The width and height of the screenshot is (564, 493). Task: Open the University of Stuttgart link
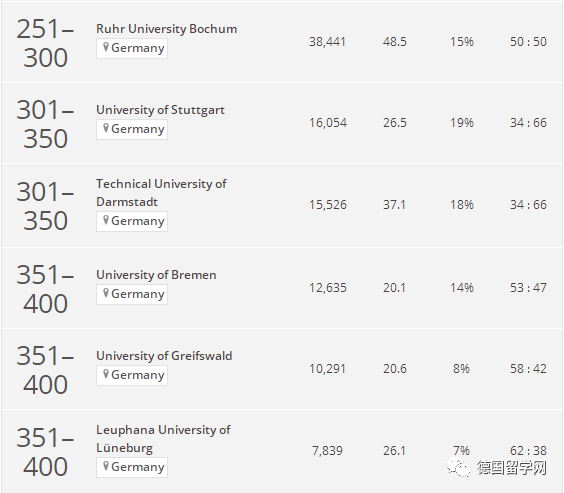[160, 110]
